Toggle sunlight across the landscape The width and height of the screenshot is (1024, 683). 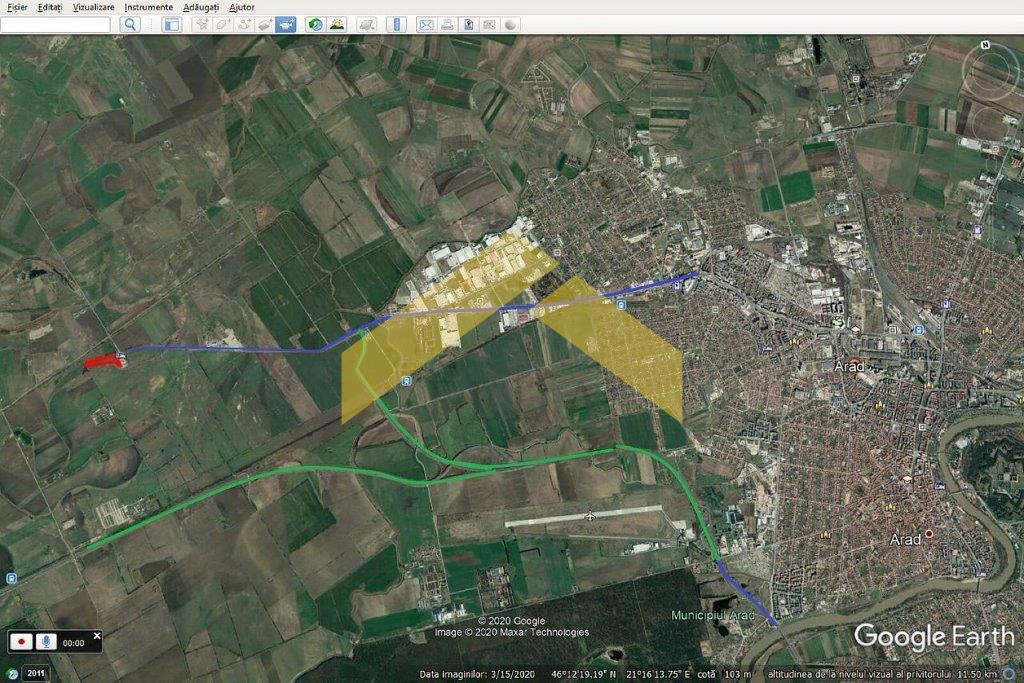(337, 24)
